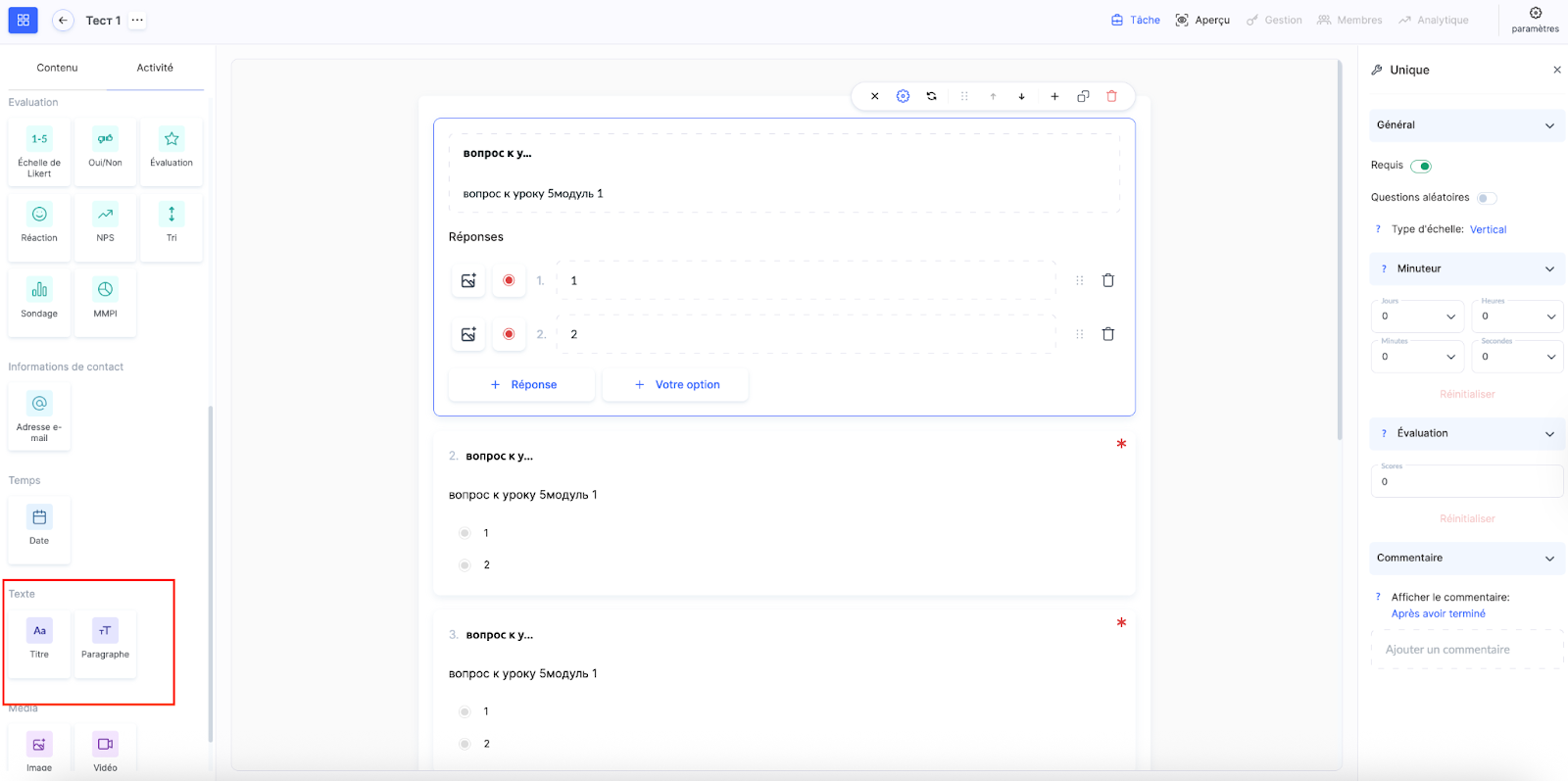The height and width of the screenshot is (781, 1568).
Task: Switch to the Activité tab
Action: [x=155, y=68]
